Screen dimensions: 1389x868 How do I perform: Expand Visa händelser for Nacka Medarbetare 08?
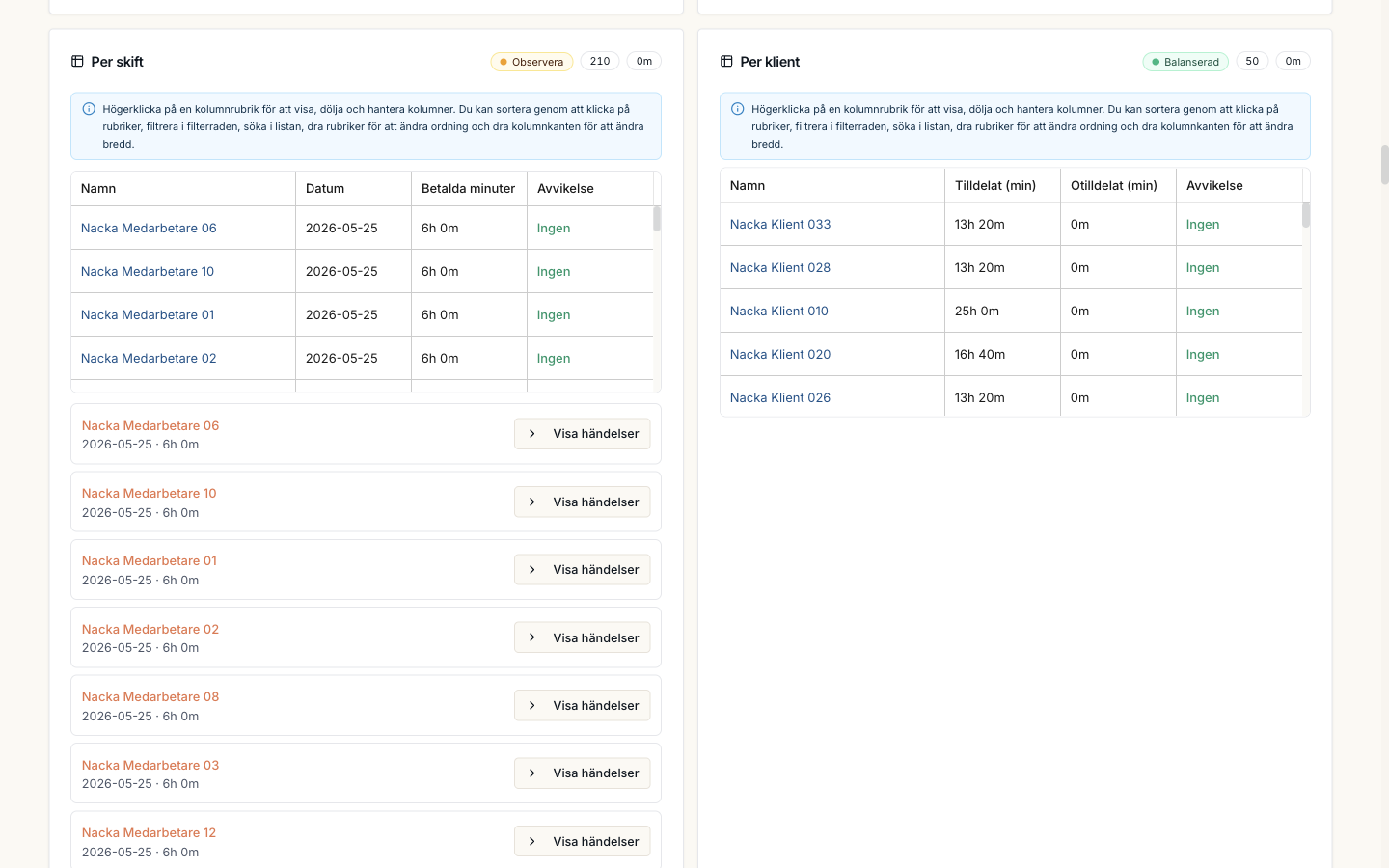582,705
